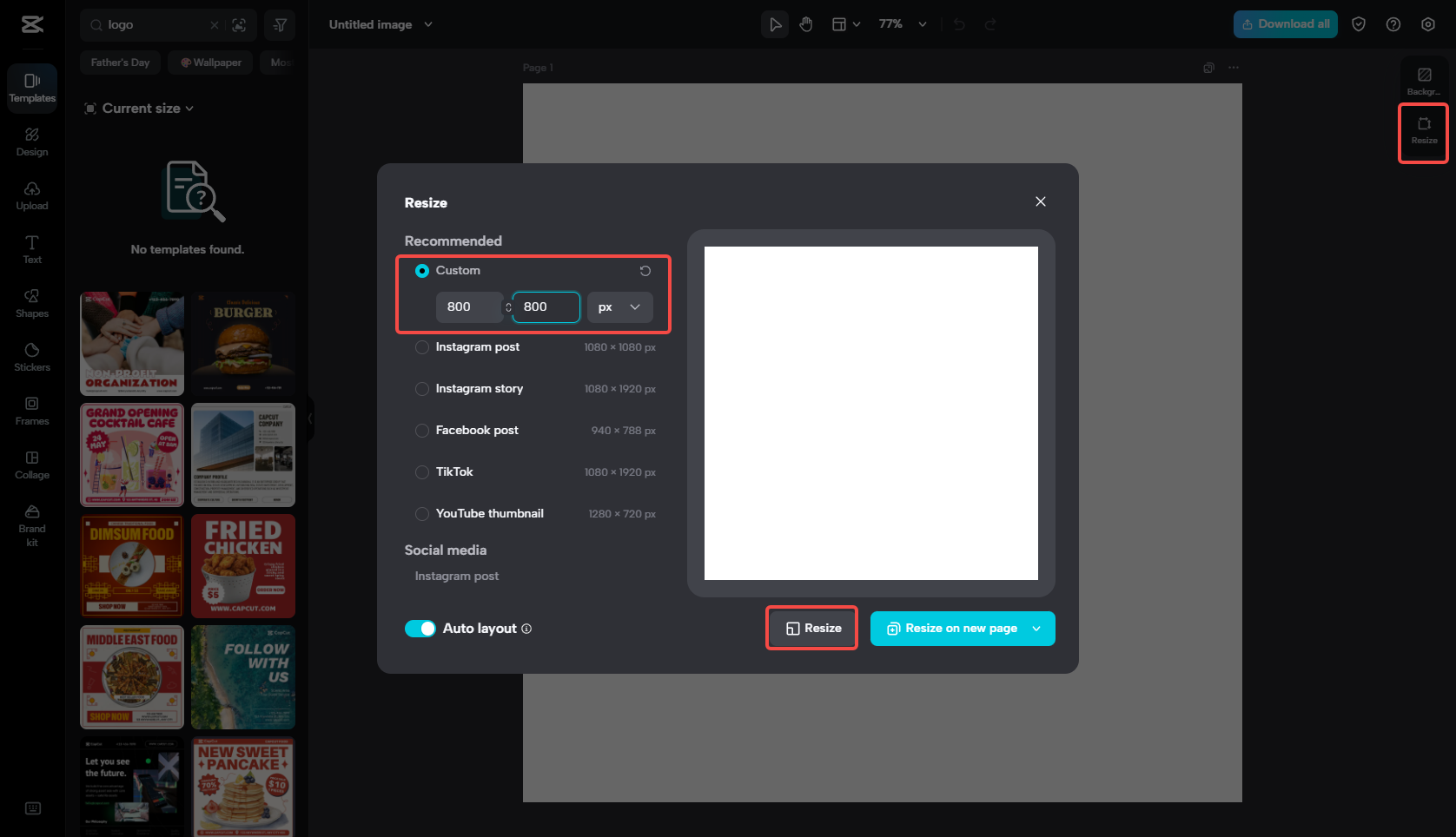The width and height of the screenshot is (1456, 837).
Task: Open the Brand kit panel
Action: (31, 525)
